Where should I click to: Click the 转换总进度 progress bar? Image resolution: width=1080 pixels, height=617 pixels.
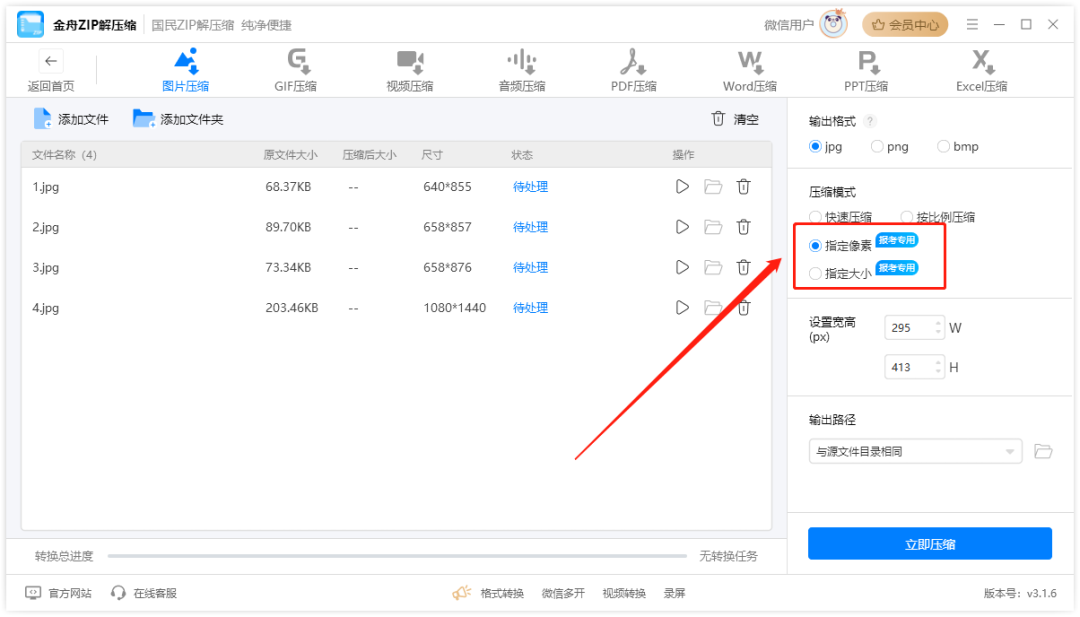[397, 556]
